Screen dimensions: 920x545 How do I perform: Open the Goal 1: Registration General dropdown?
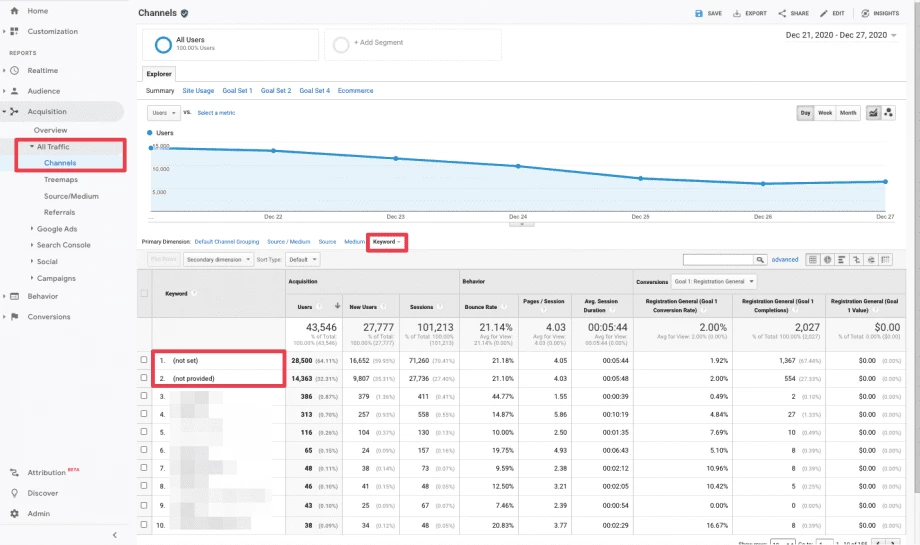pyautogui.click(x=713, y=282)
